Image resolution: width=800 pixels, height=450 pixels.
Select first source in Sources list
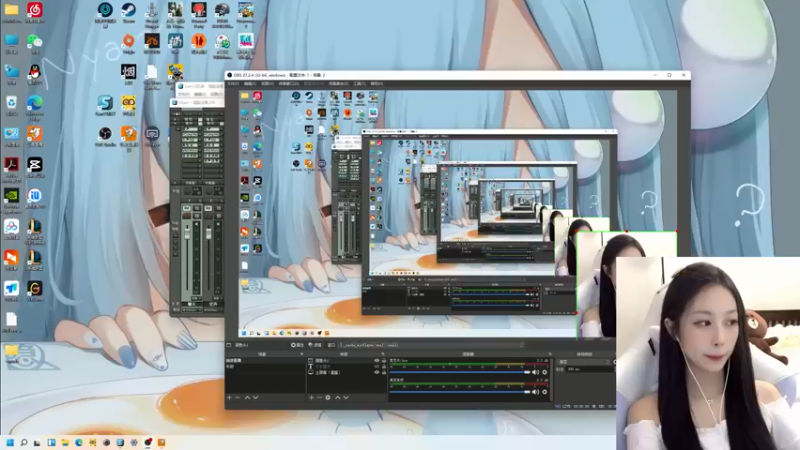point(346,361)
